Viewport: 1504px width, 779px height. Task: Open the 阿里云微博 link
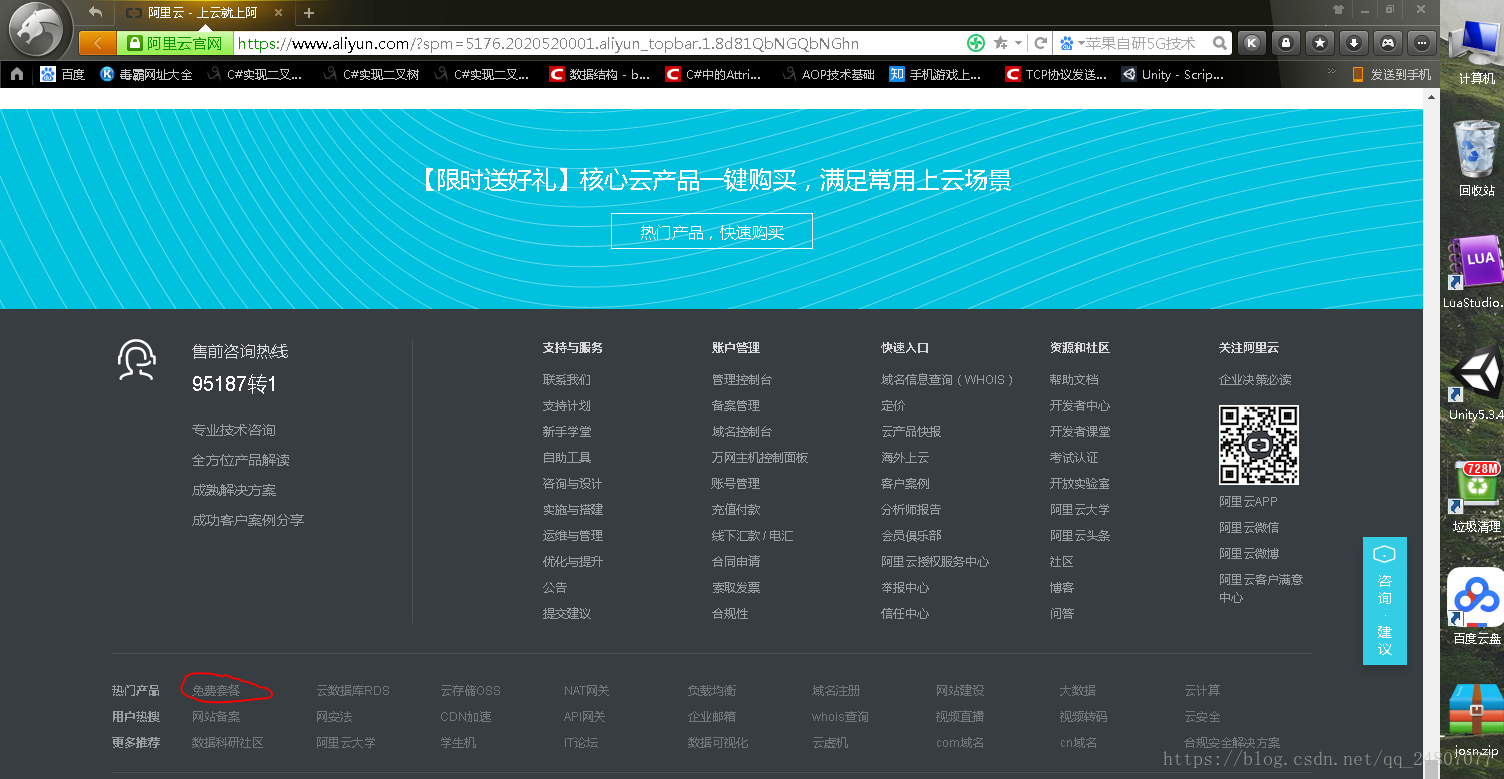point(1249,554)
